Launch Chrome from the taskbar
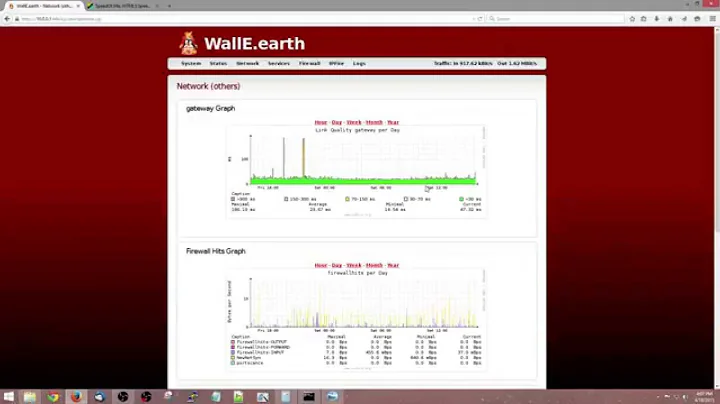 click(53, 397)
